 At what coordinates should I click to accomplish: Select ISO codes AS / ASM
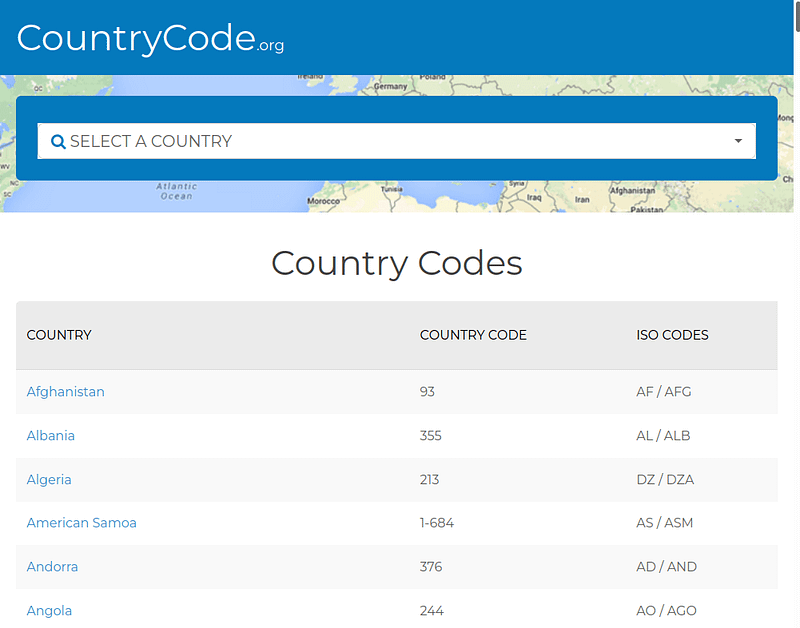pyautogui.click(x=665, y=523)
